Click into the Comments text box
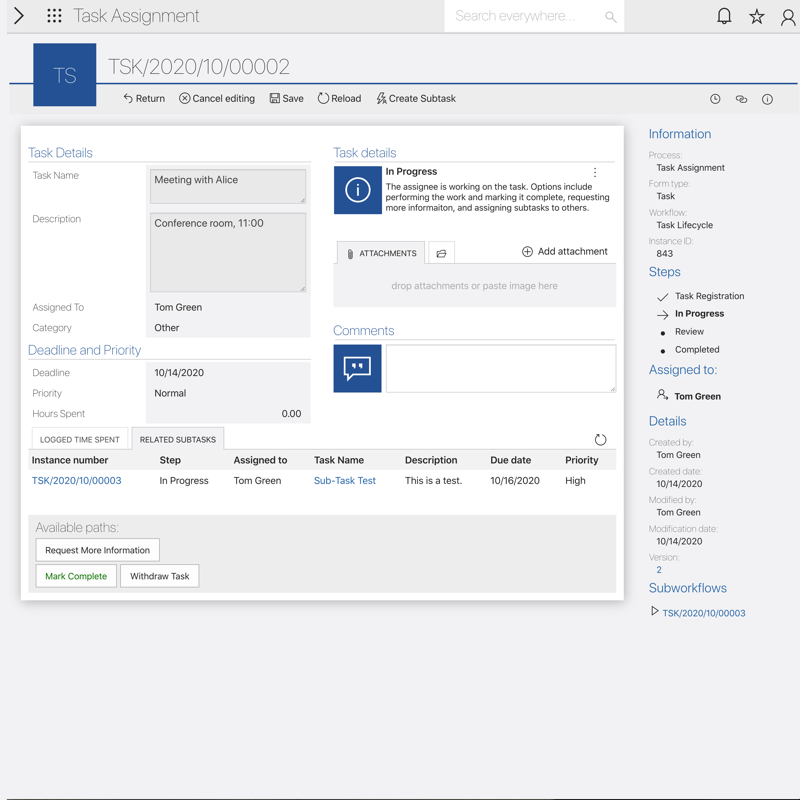This screenshot has width=800, height=800. pyautogui.click(x=500, y=368)
